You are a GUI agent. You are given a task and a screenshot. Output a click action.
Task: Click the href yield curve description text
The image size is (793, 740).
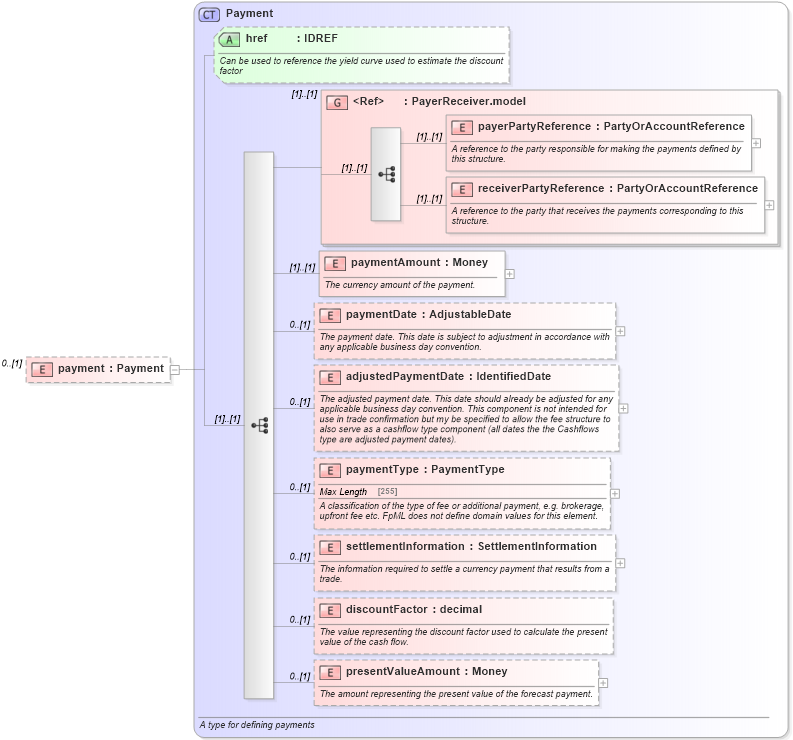click(x=361, y=66)
